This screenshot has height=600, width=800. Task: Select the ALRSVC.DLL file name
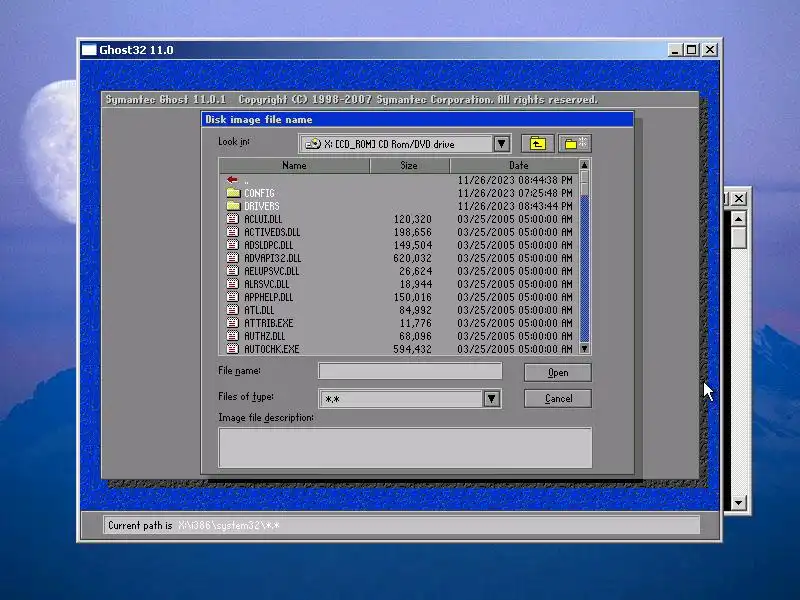266,284
